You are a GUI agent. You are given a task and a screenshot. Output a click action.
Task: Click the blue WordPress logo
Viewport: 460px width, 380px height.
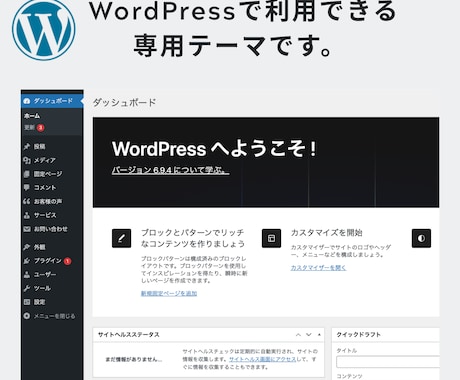pos(44,29)
